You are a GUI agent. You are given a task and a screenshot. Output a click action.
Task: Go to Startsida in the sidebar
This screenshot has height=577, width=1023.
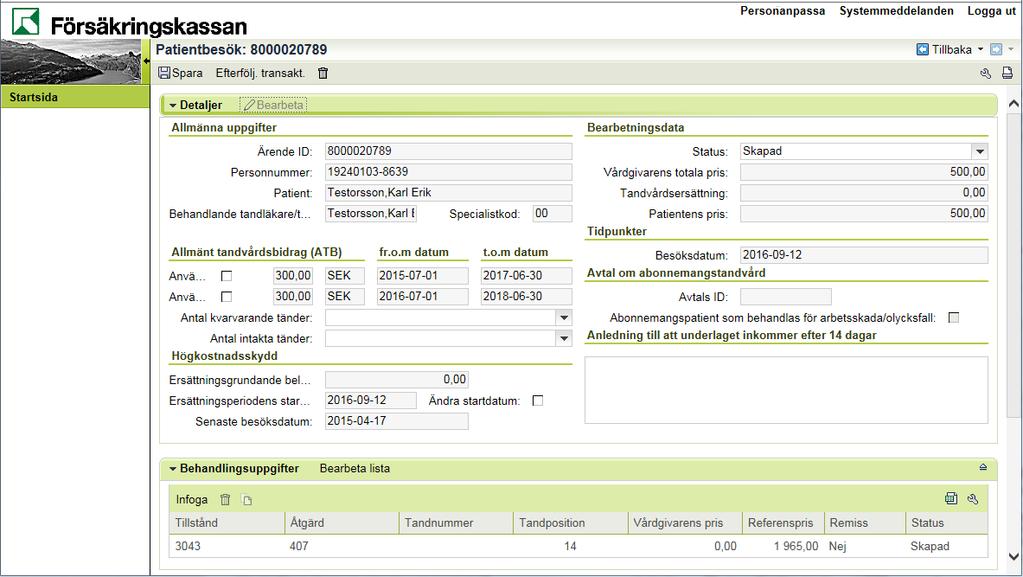click(x=75, y=97)
